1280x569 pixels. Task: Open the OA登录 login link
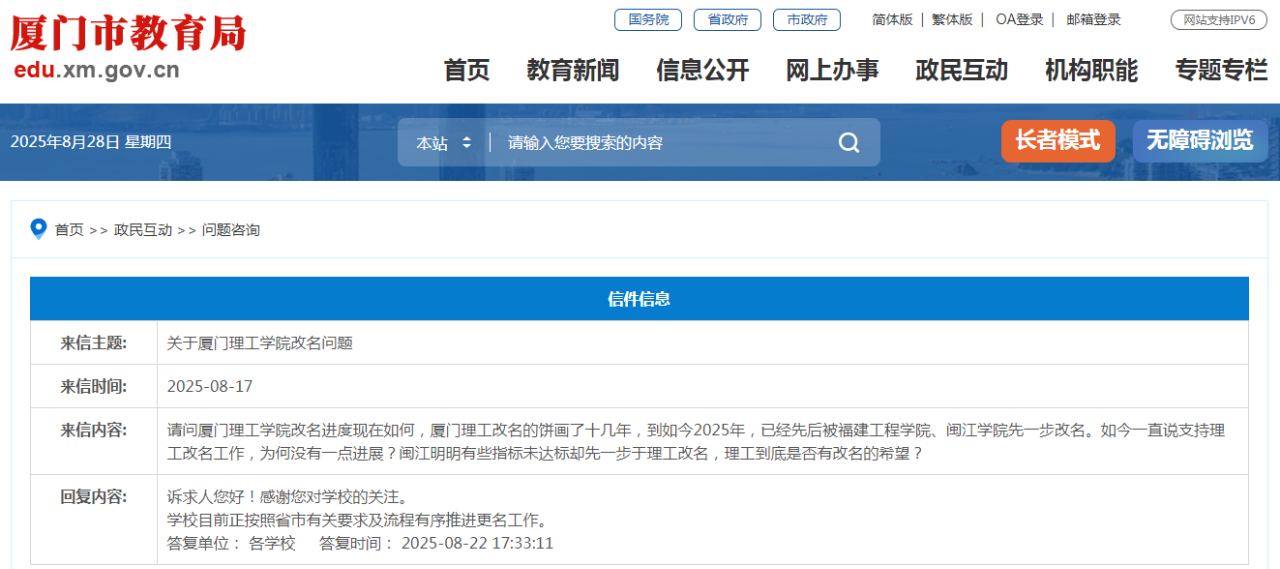pos(1019,20)
